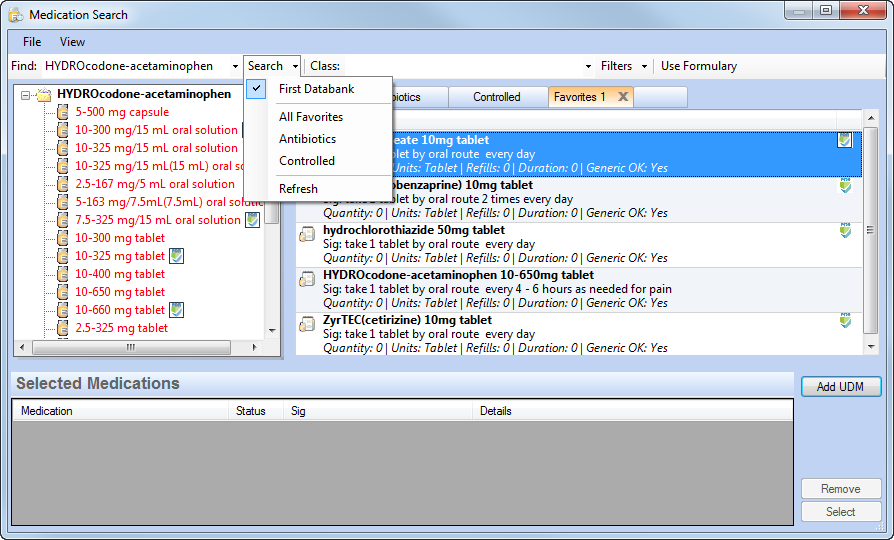Open the Filters dropdown arrow
This screenshot has width=894, height=540.
click(x=644, y=66)
